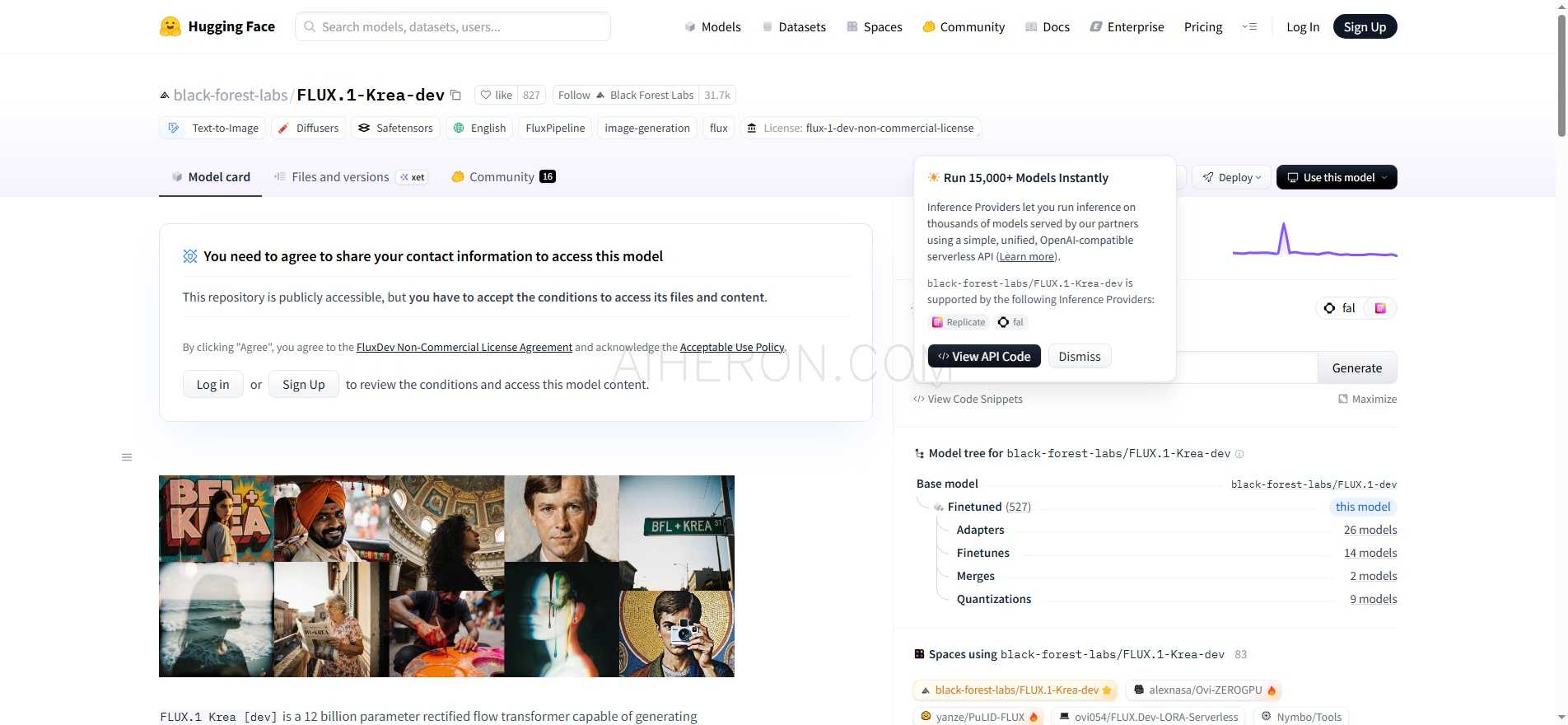Click the info icon beside Model tree
The width and height of the screenshot is (1568, 725).
pyautogui.click(x=1239, y=454)
